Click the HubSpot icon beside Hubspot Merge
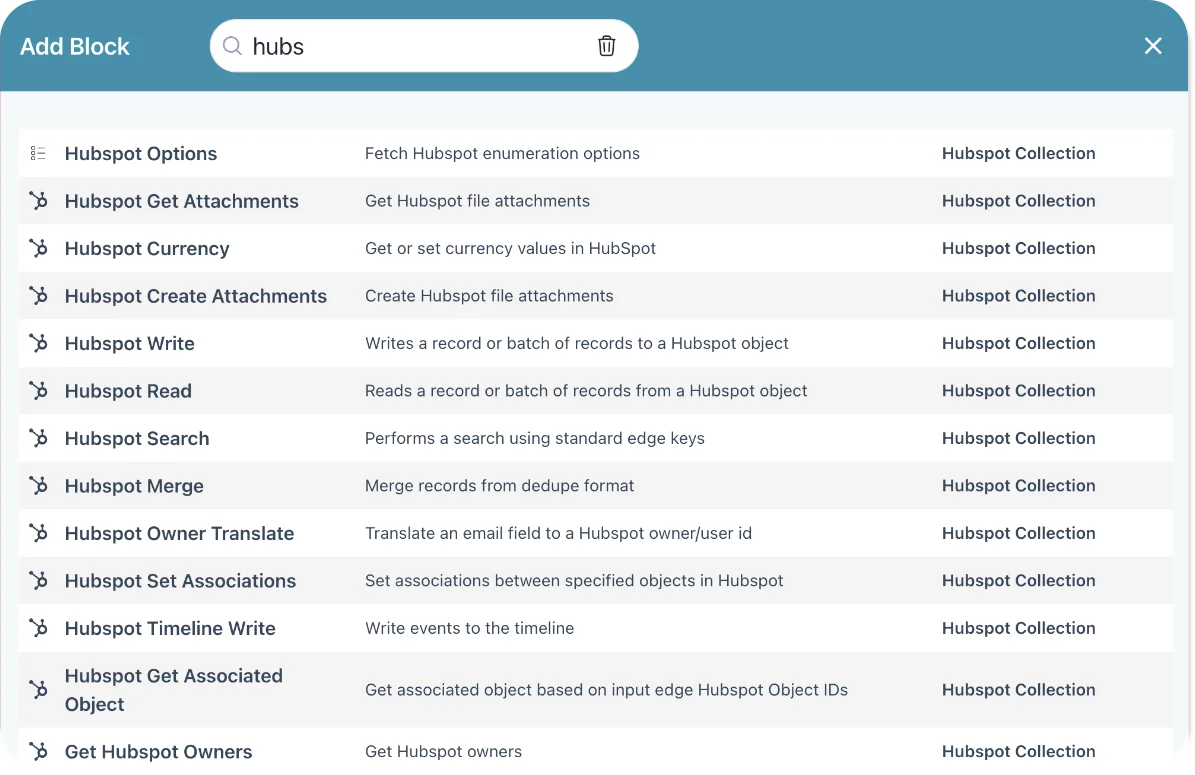Image resolution: width=1195 pixels, height=775 pixels. coord(38,486)
